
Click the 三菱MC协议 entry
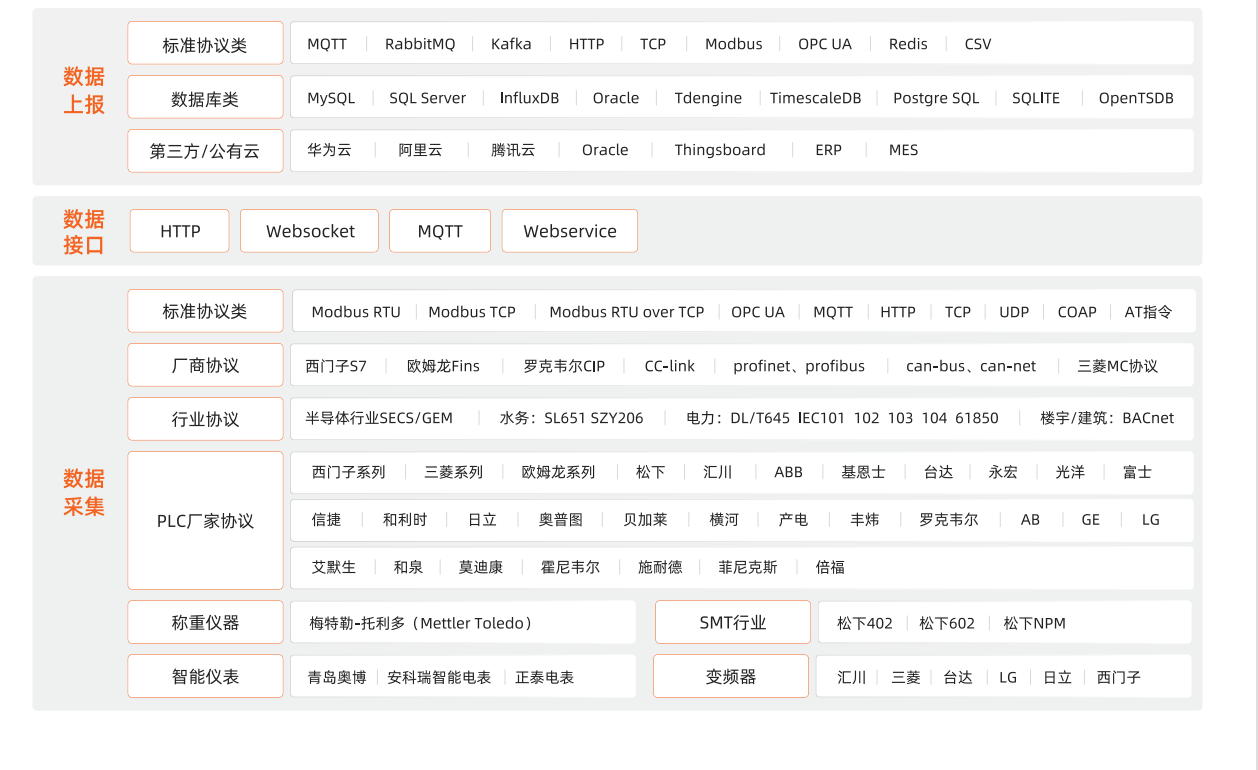pos(1117,366)
